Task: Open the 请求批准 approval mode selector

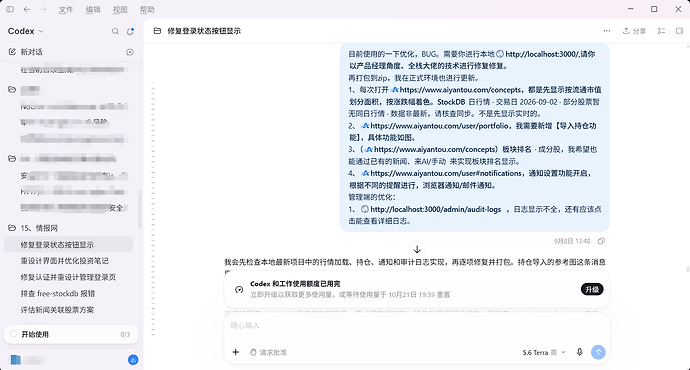Action: point(268,352)
